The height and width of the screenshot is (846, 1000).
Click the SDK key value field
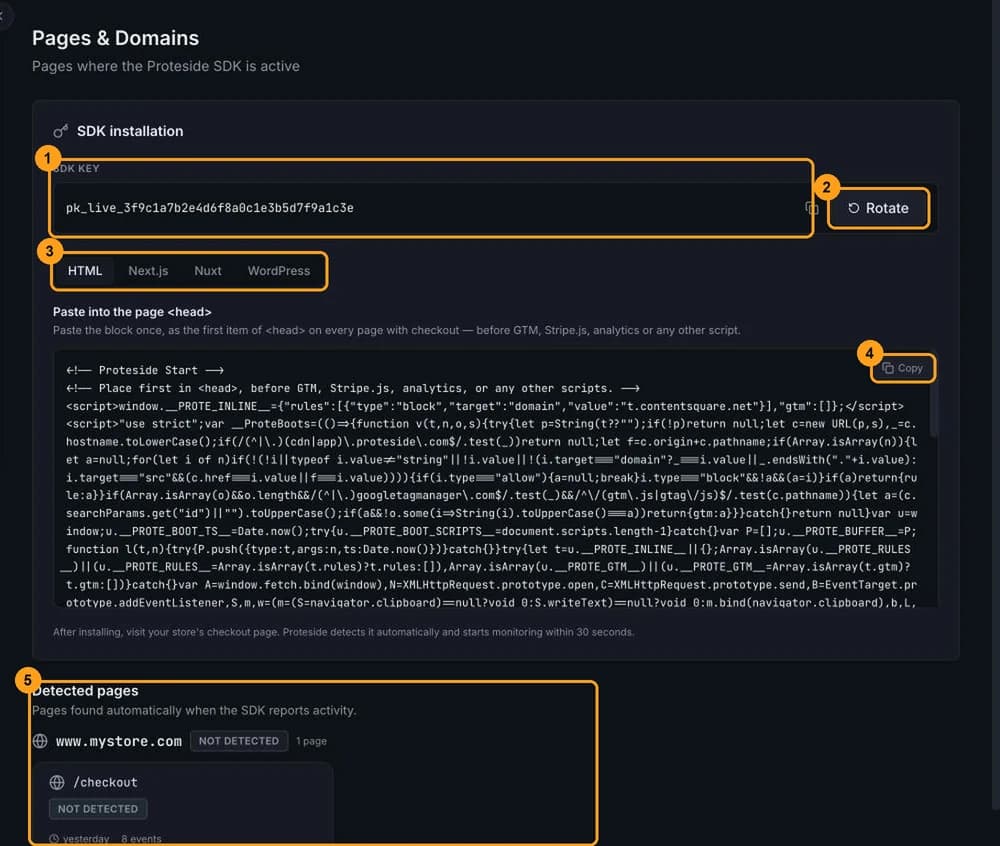(432, 208)
